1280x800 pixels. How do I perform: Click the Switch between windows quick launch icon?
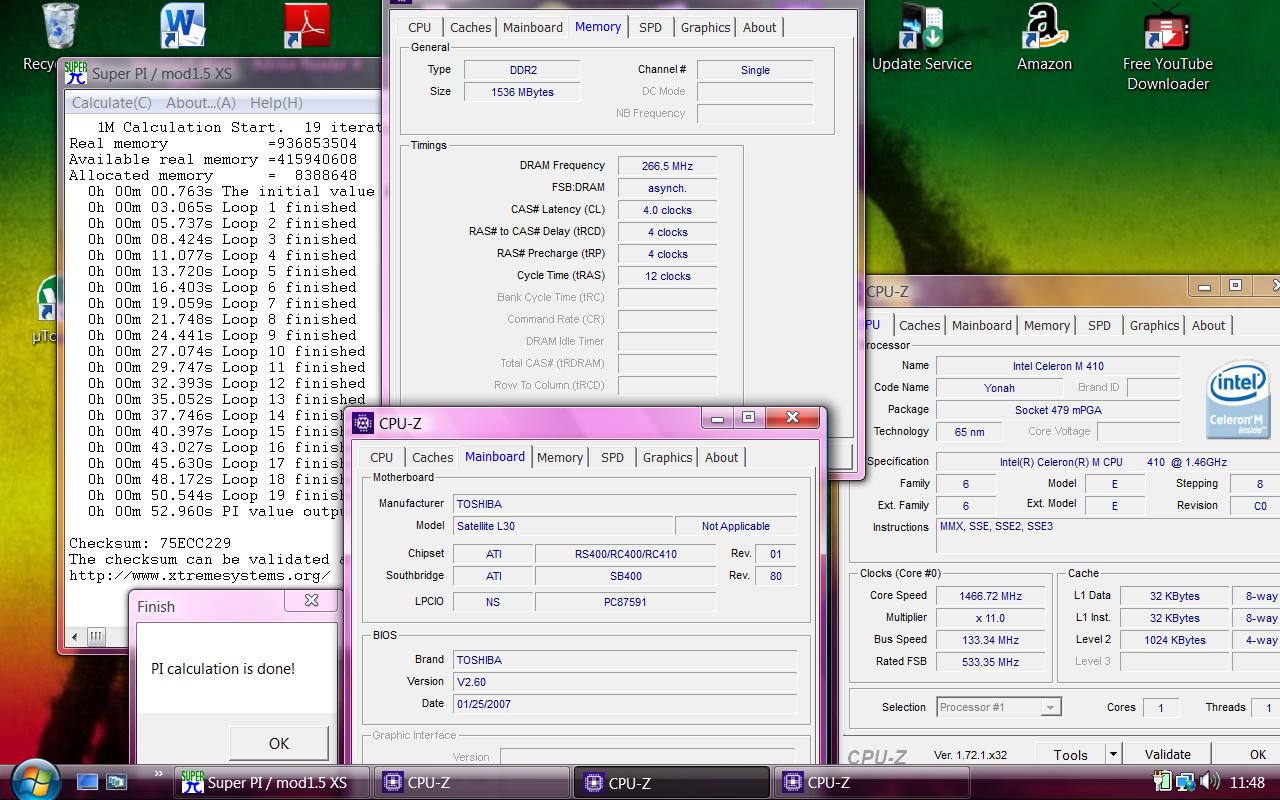[x=117, y=782]
